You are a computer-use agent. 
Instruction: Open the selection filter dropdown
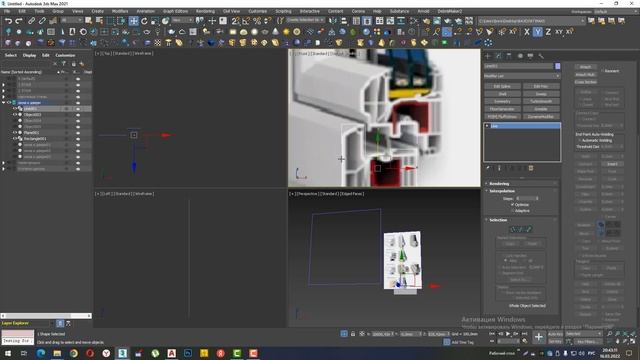72,20
